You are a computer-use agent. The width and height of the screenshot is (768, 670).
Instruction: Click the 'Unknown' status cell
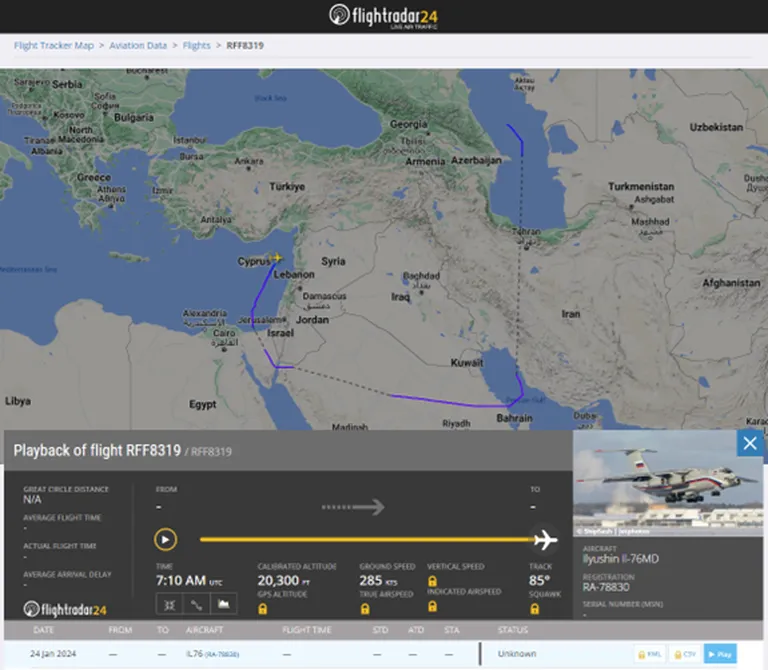(x=517, y=654)
